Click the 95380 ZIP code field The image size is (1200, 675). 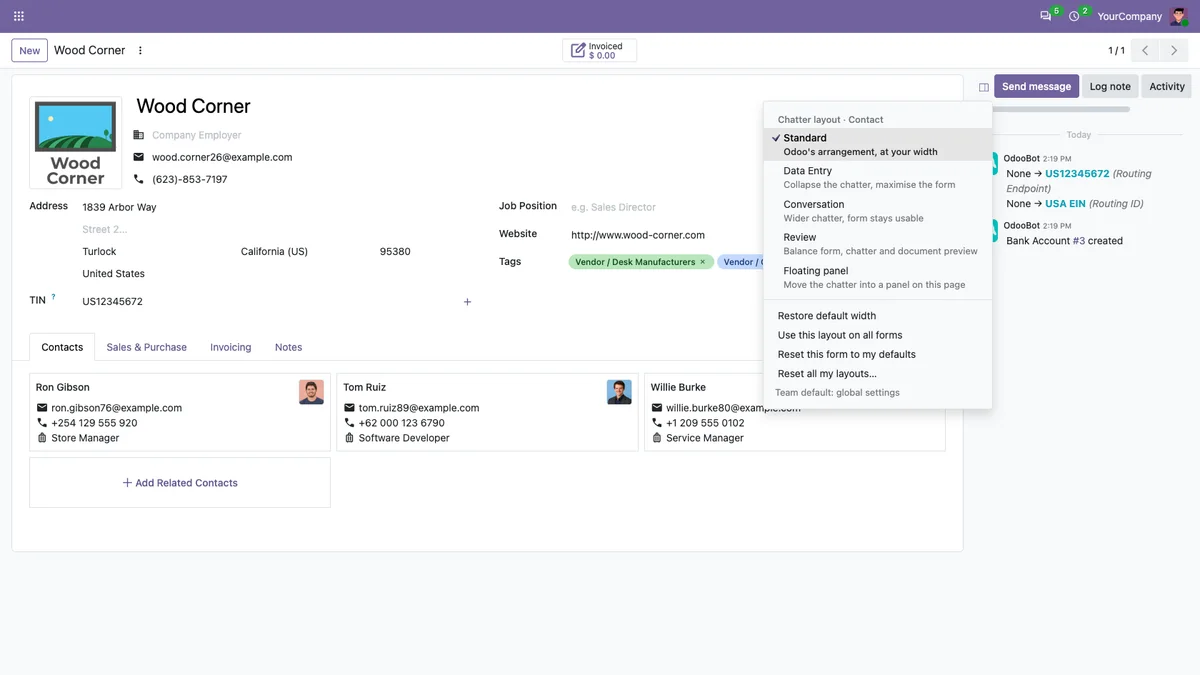(425, 252)
